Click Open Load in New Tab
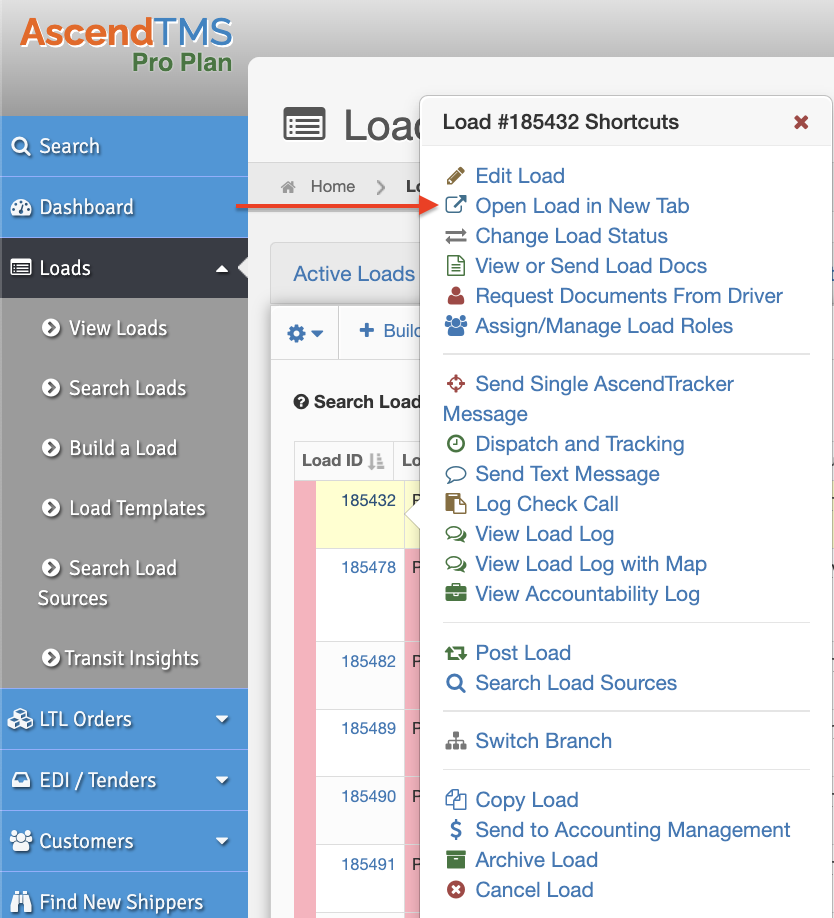This screenshot has height=918, width=834. (582, 205)
